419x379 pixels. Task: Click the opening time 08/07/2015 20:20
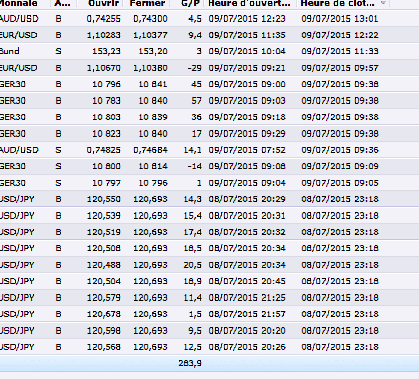[x=247, y=331]
